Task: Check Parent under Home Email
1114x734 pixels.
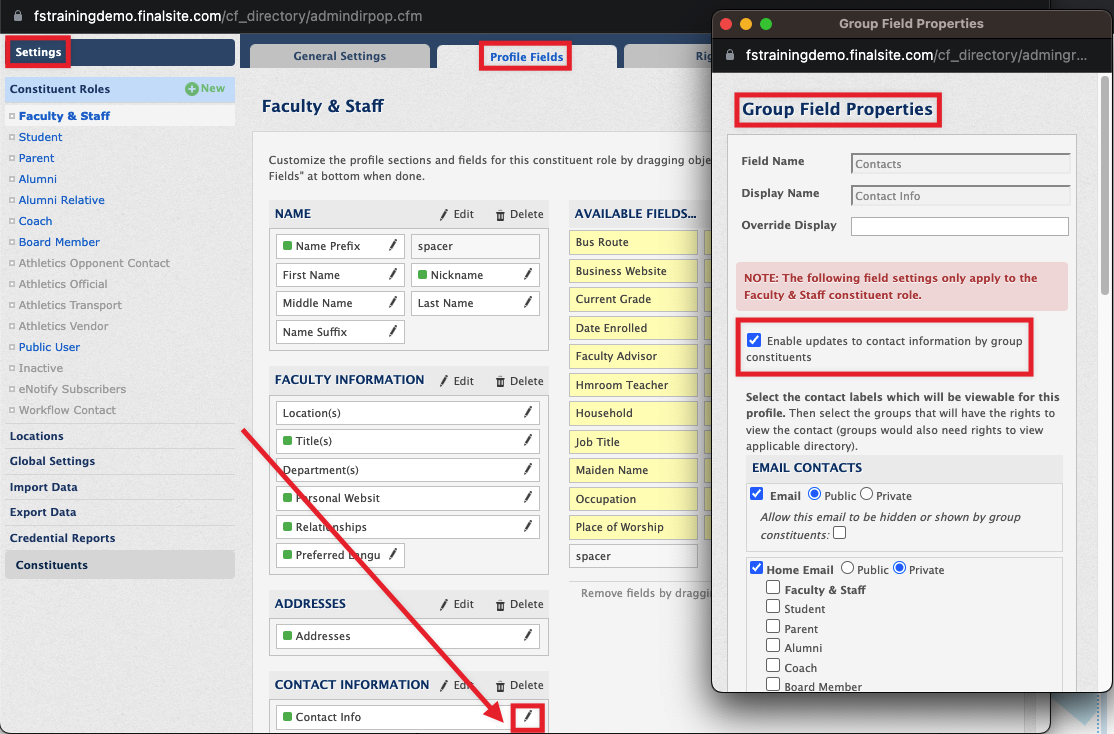Action: (x=773, y=627)
